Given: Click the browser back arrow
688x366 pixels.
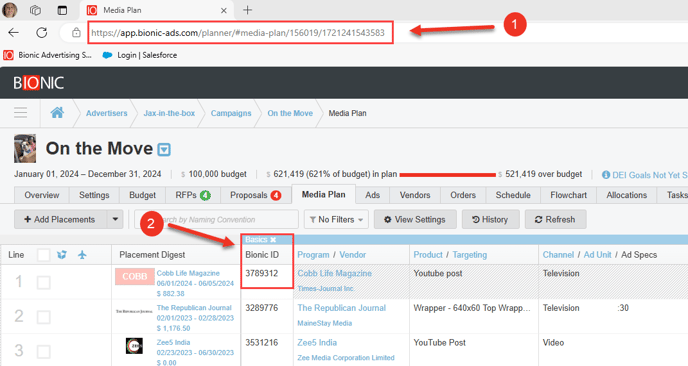Looking at the screenshot, I should [14, 32].
